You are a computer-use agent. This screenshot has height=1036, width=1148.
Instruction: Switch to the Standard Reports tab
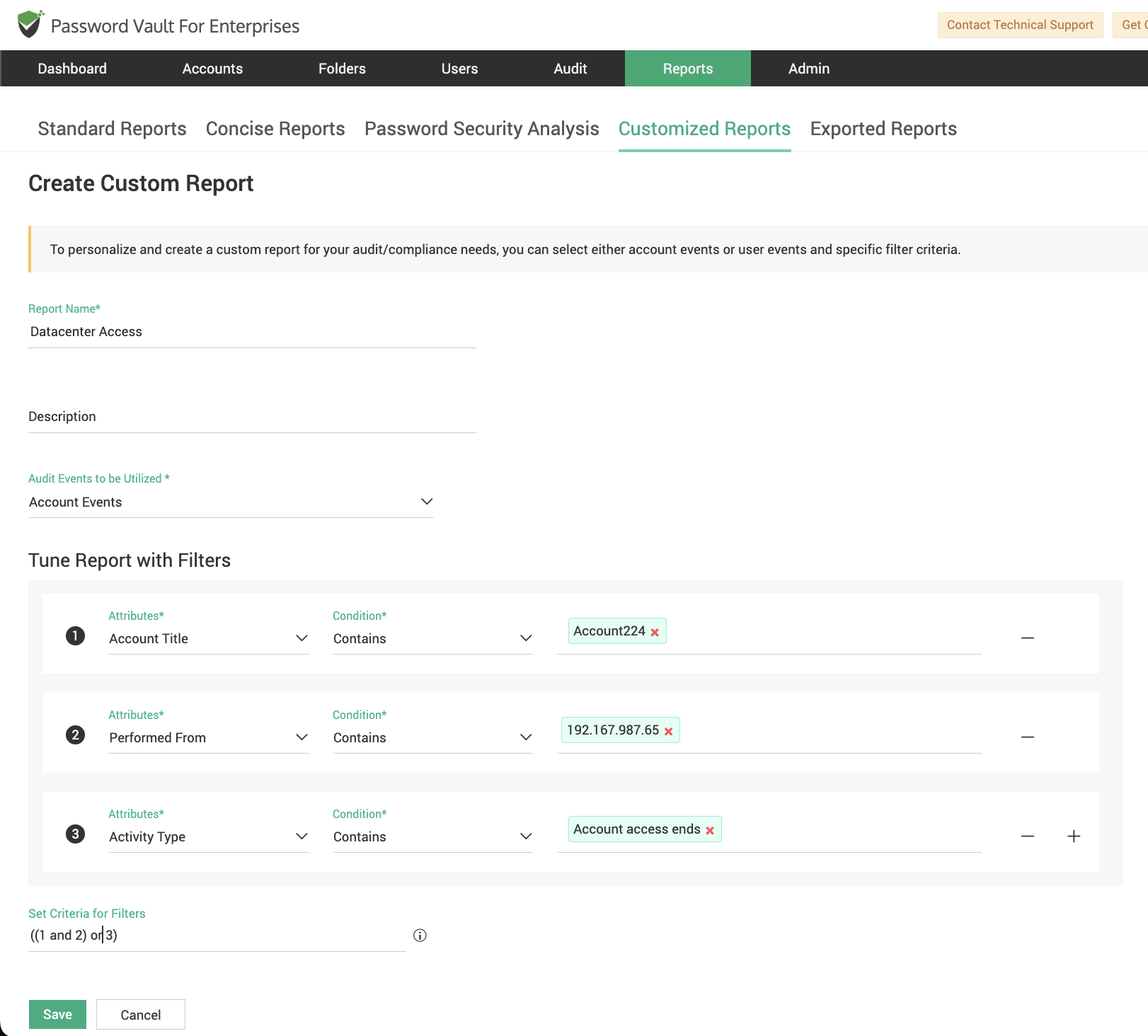[x=112, y=129]
